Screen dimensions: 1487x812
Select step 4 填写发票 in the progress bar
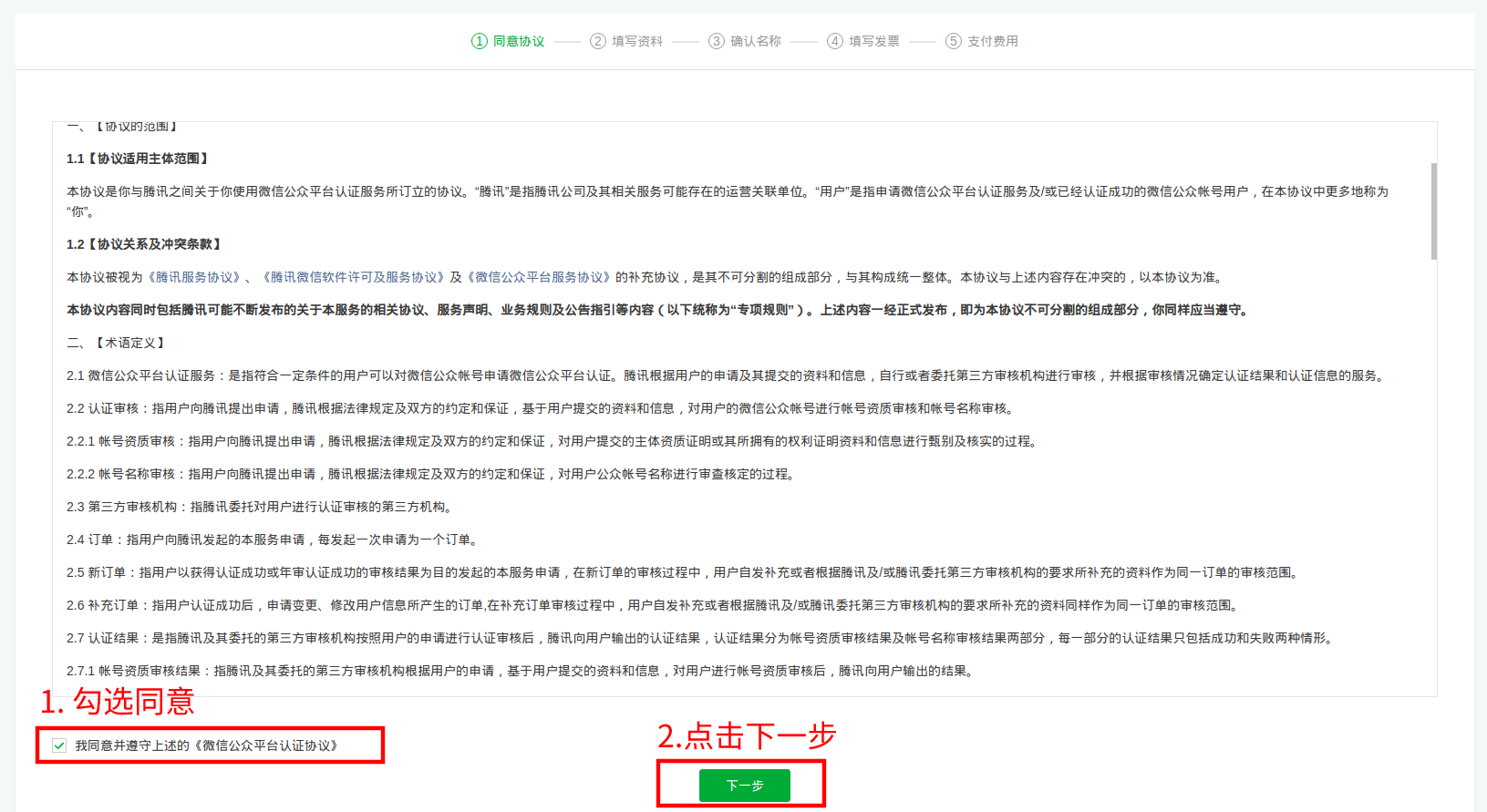(x=863, y=41)
